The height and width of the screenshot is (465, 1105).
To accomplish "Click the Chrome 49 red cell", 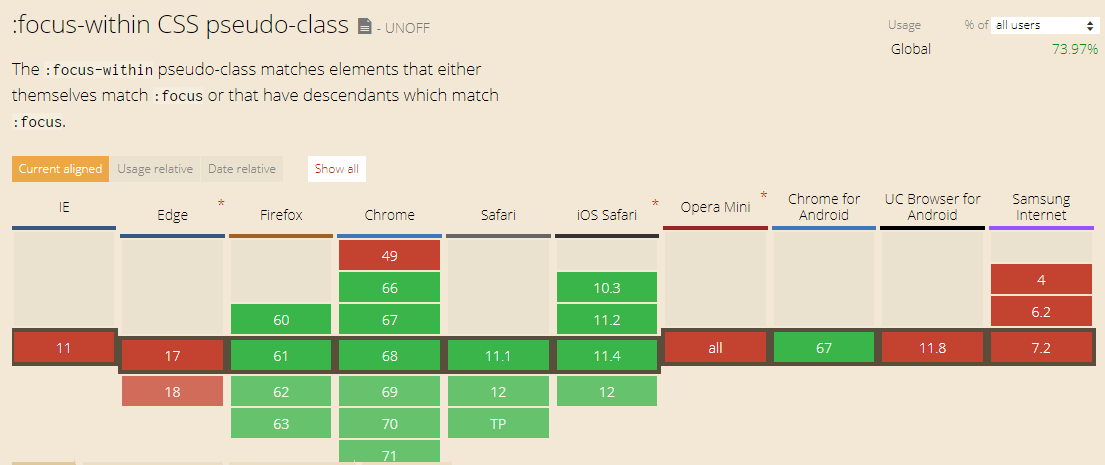I will click(390, 255).
